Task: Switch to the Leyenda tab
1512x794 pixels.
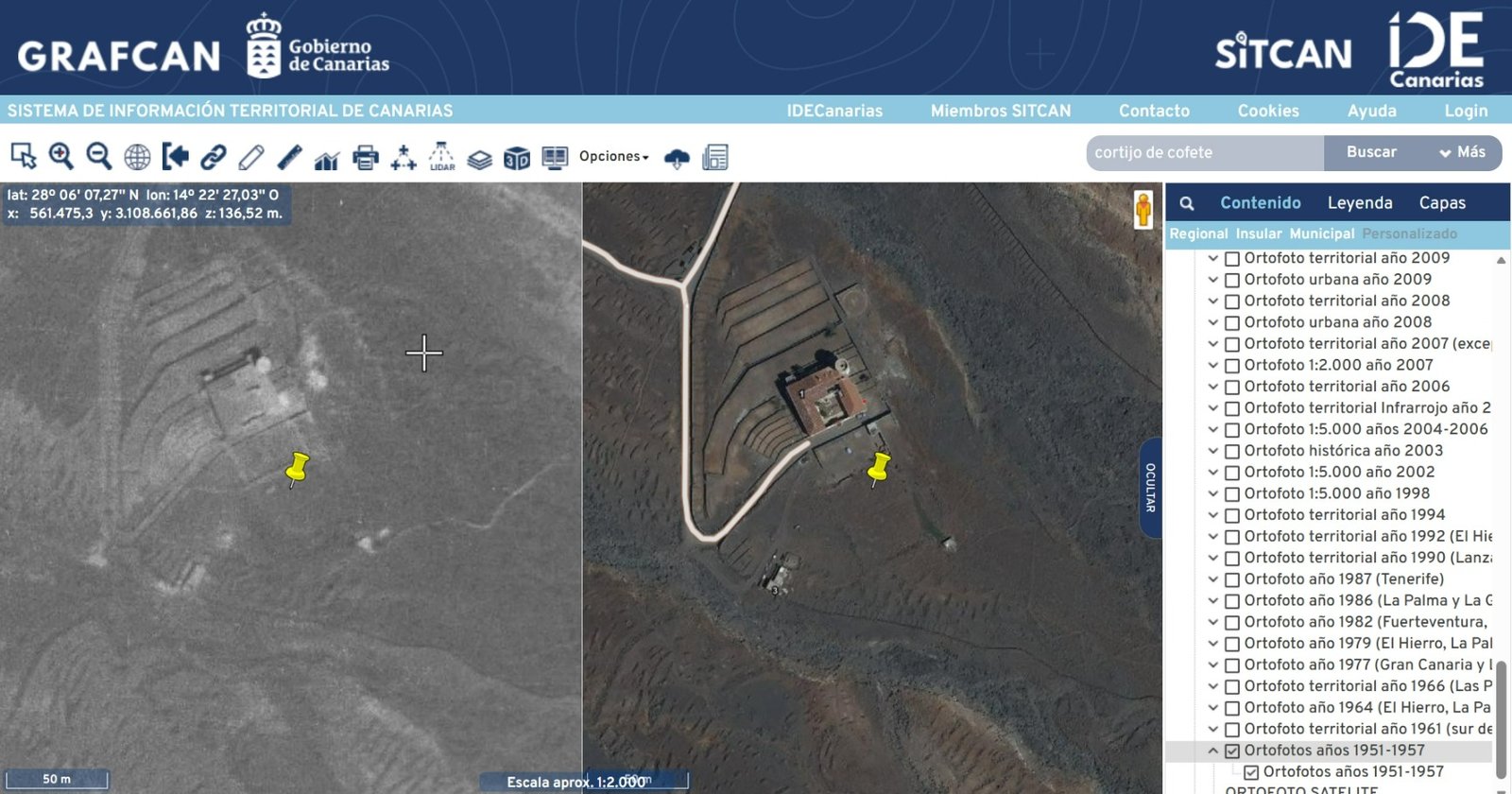Action: (1359, 203)
